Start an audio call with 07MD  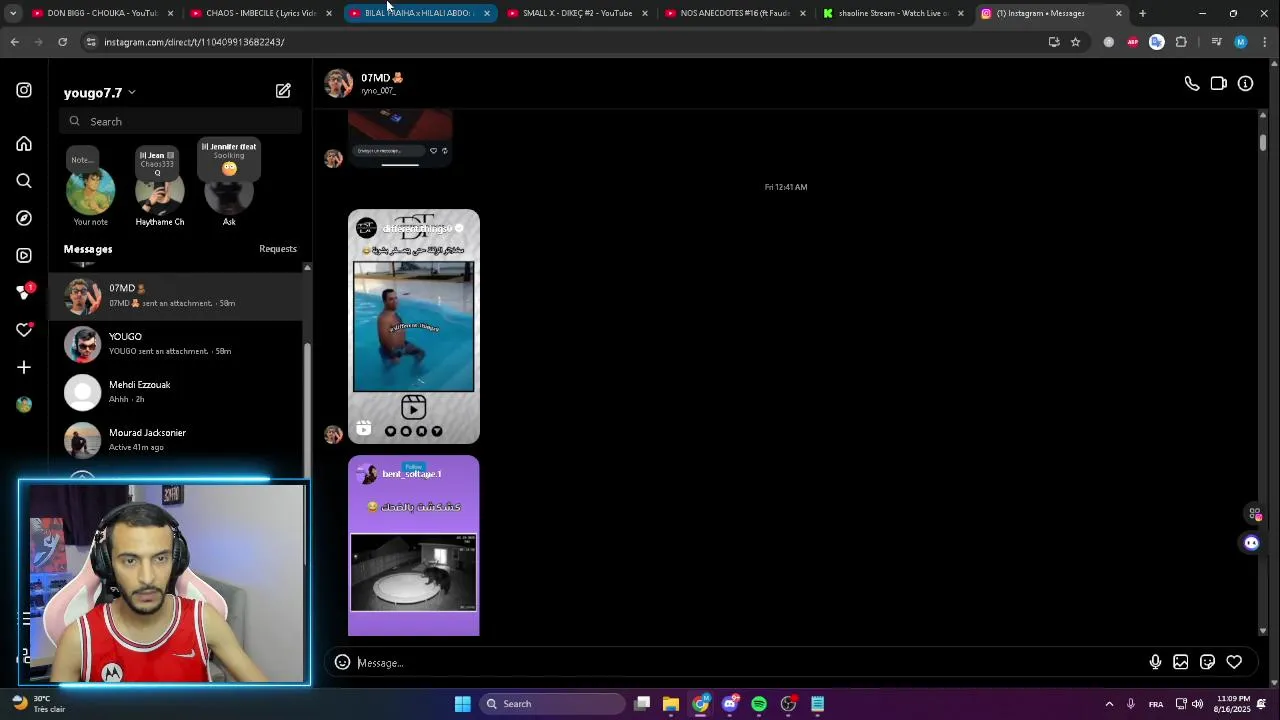coord(1192,84)
